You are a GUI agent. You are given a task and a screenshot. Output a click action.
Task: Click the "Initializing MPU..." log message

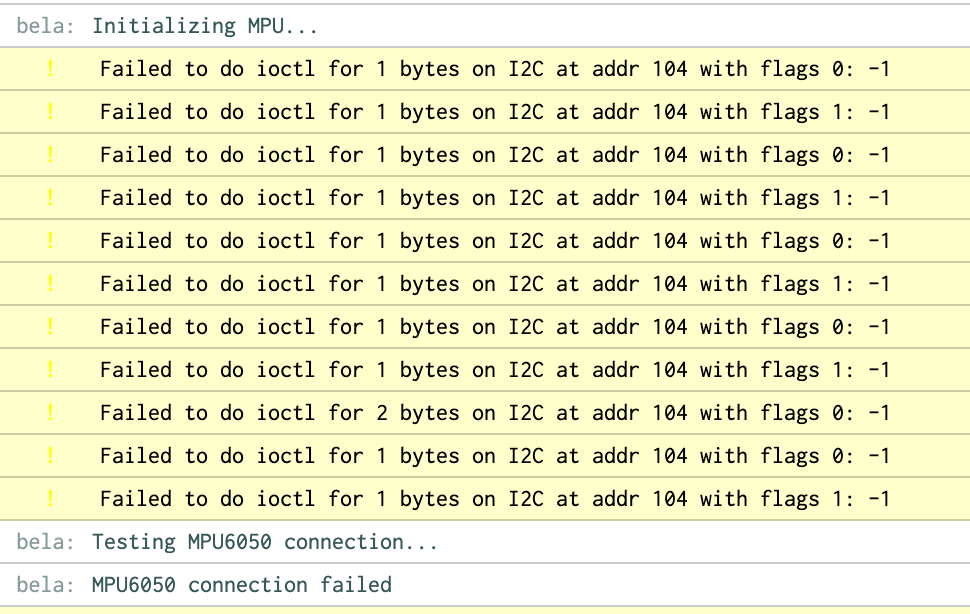(x=205, y=26)
